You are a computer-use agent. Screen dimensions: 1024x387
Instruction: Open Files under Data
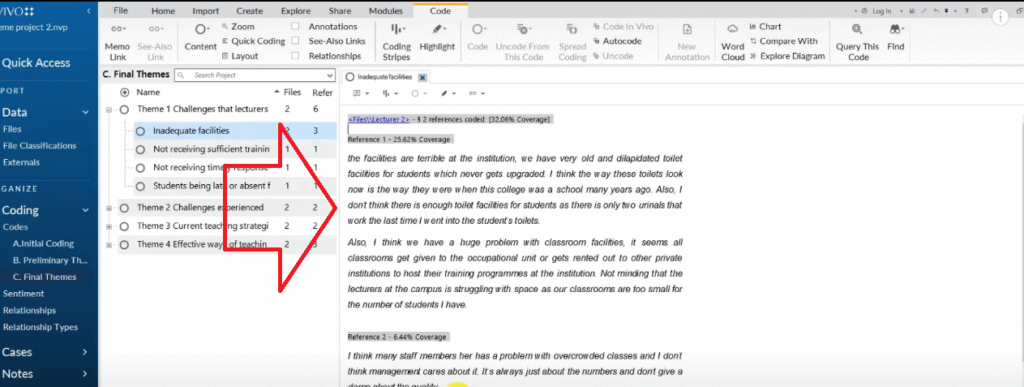(12, 130)
